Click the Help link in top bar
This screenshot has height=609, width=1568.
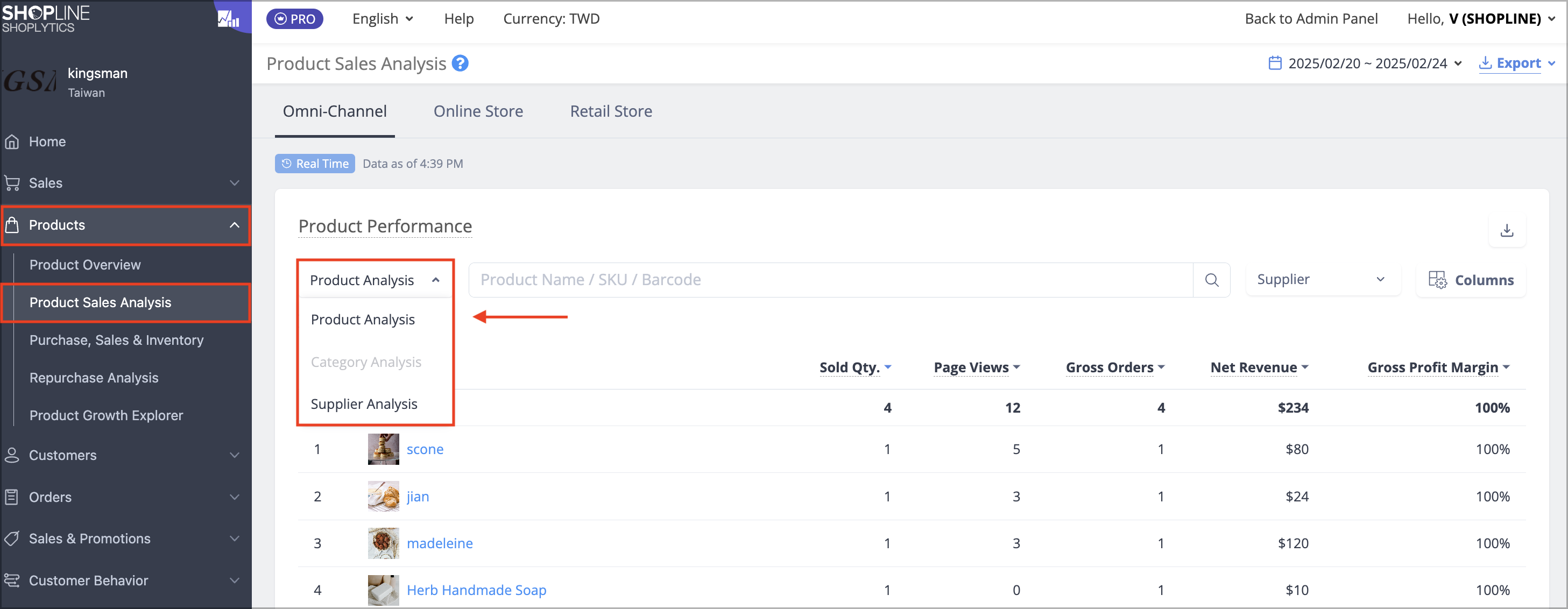pyautogui.click(x=459, y=19)
